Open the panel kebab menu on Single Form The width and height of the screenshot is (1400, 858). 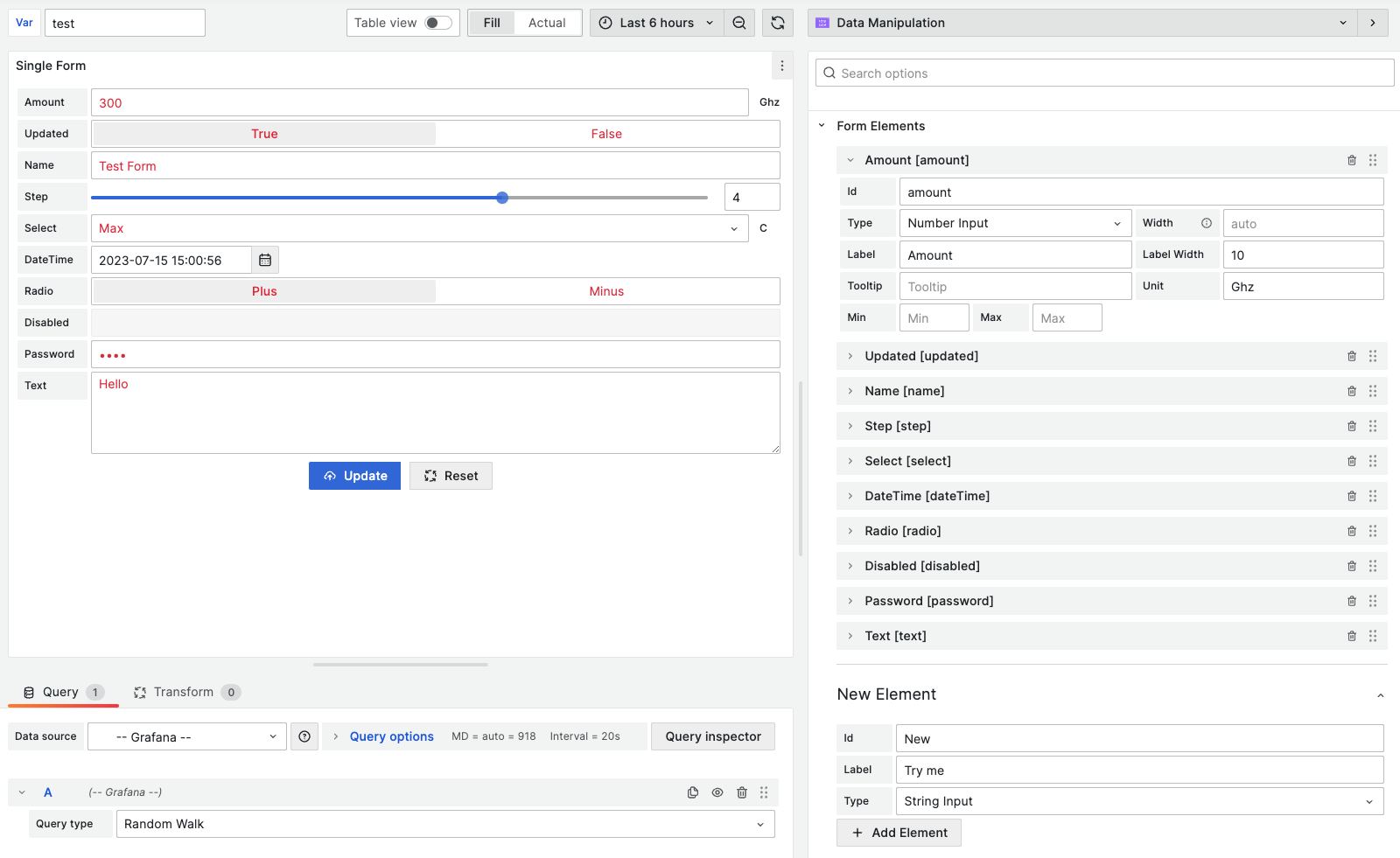[x=781, y=66]
